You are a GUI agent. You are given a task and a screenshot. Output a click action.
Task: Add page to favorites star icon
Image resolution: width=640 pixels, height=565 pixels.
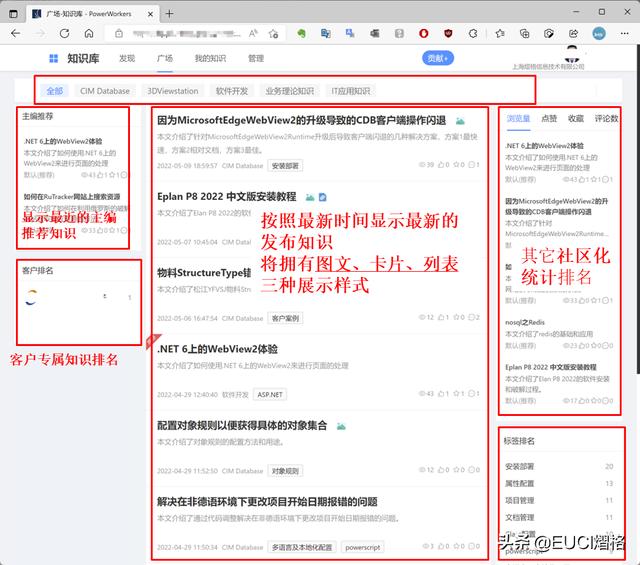[273, 33]
